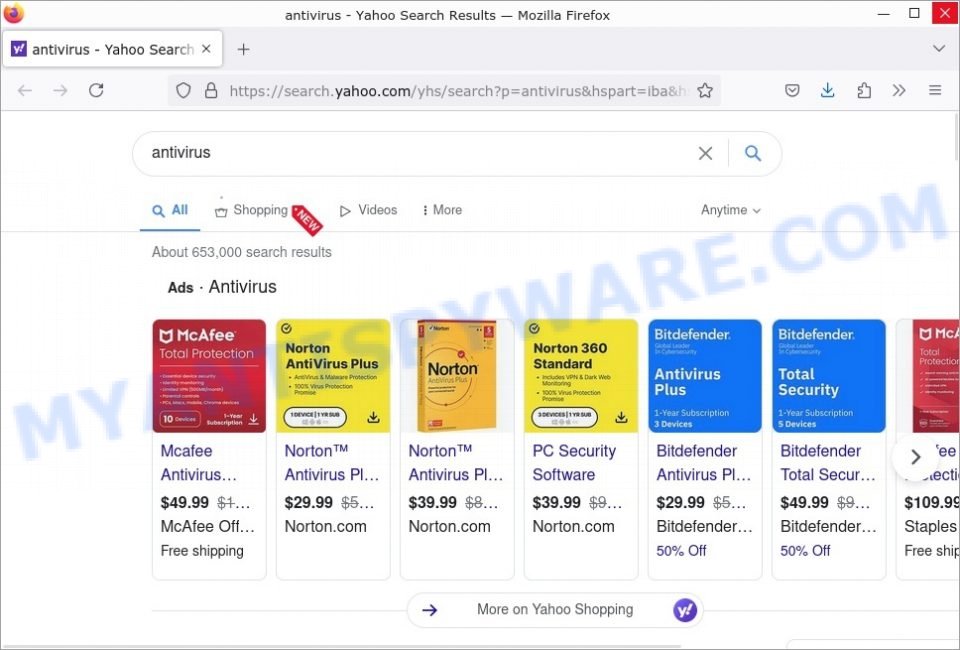Screen dimensions: 960x650
Task: Open Norton Antivirus Plus $29.99 listing link
Action: (331, 463)
